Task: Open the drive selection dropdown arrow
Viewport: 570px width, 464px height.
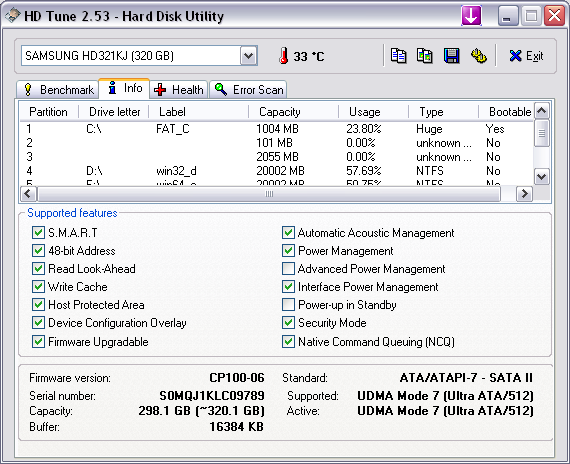Action: [x=249, y=56]
